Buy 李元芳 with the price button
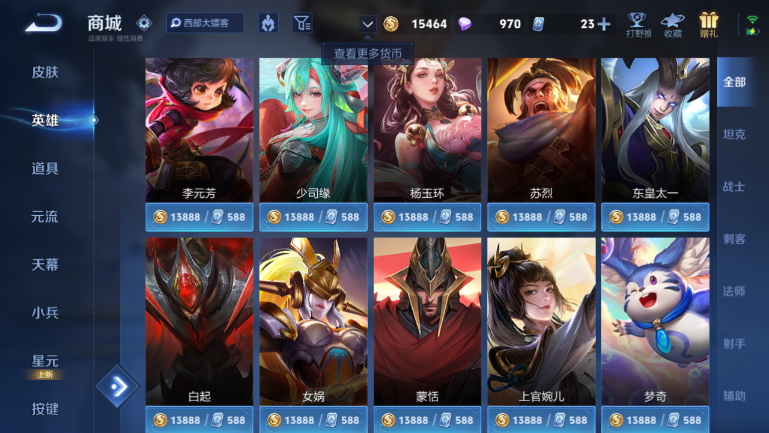Screen dimensions: 769x433 (x=199, y=217)
